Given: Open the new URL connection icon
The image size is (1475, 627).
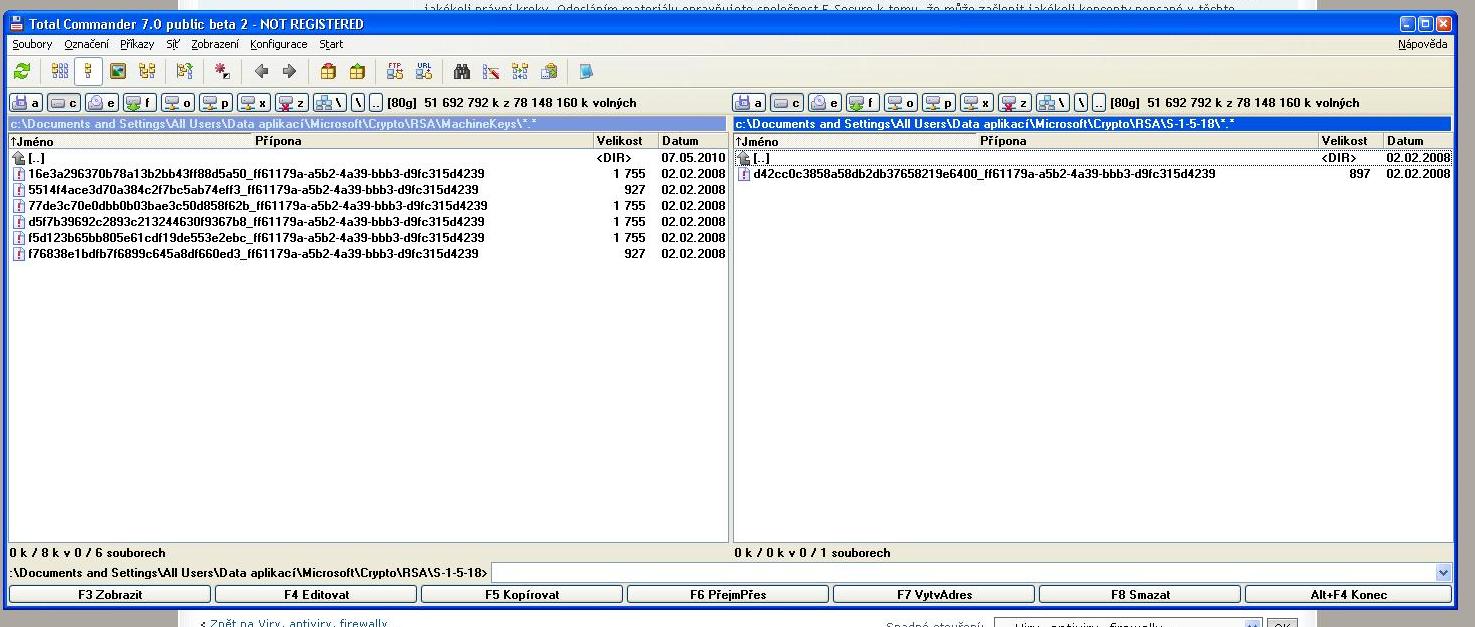Looking at the screenshot, I should tap(424, 71).
